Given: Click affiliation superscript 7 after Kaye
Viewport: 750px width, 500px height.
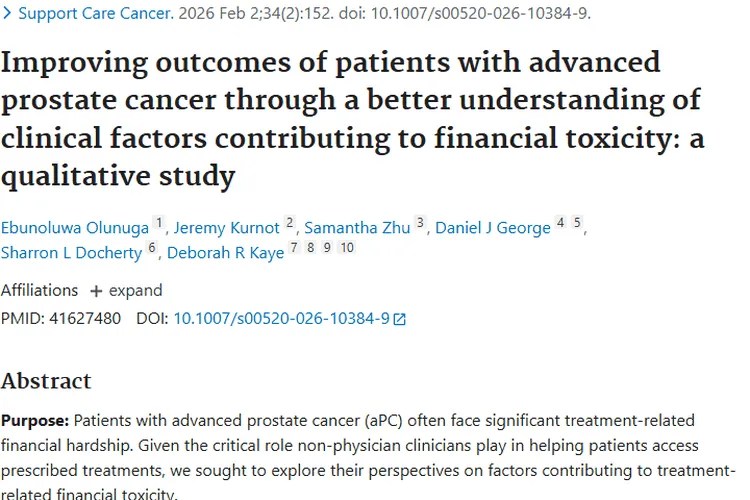Looking at the screenshot, I should click(x=294, y=249).
